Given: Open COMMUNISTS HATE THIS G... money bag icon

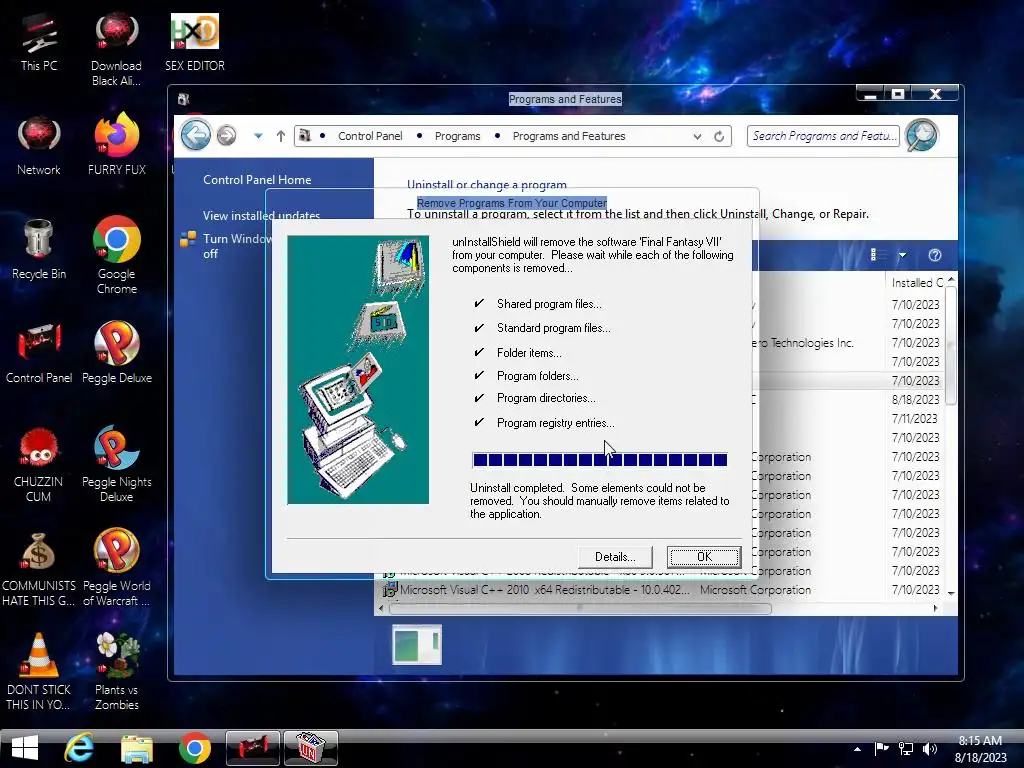Looking at the screenshot, I should pyautogui.click(x=39, y=569).
